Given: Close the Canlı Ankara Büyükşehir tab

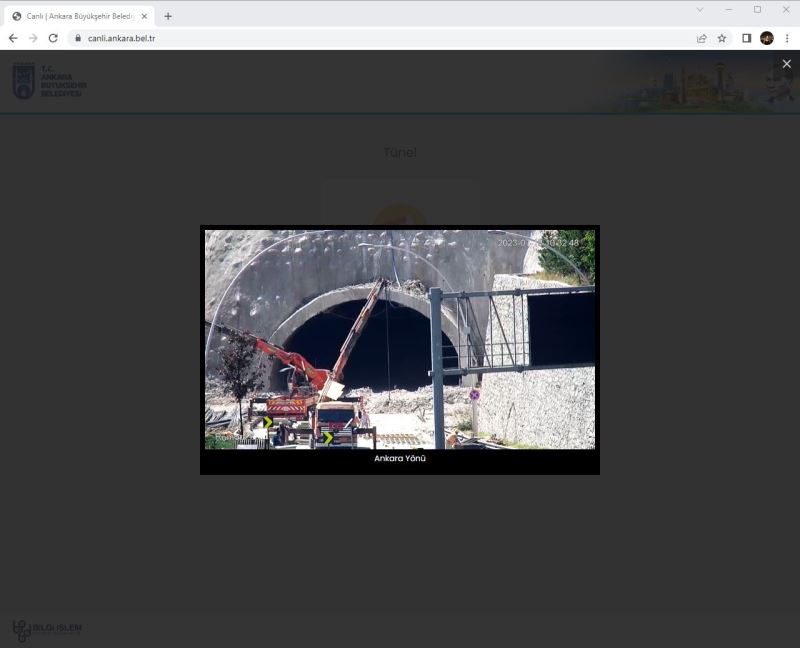Looking at the screenshot, I should (145, 16).
